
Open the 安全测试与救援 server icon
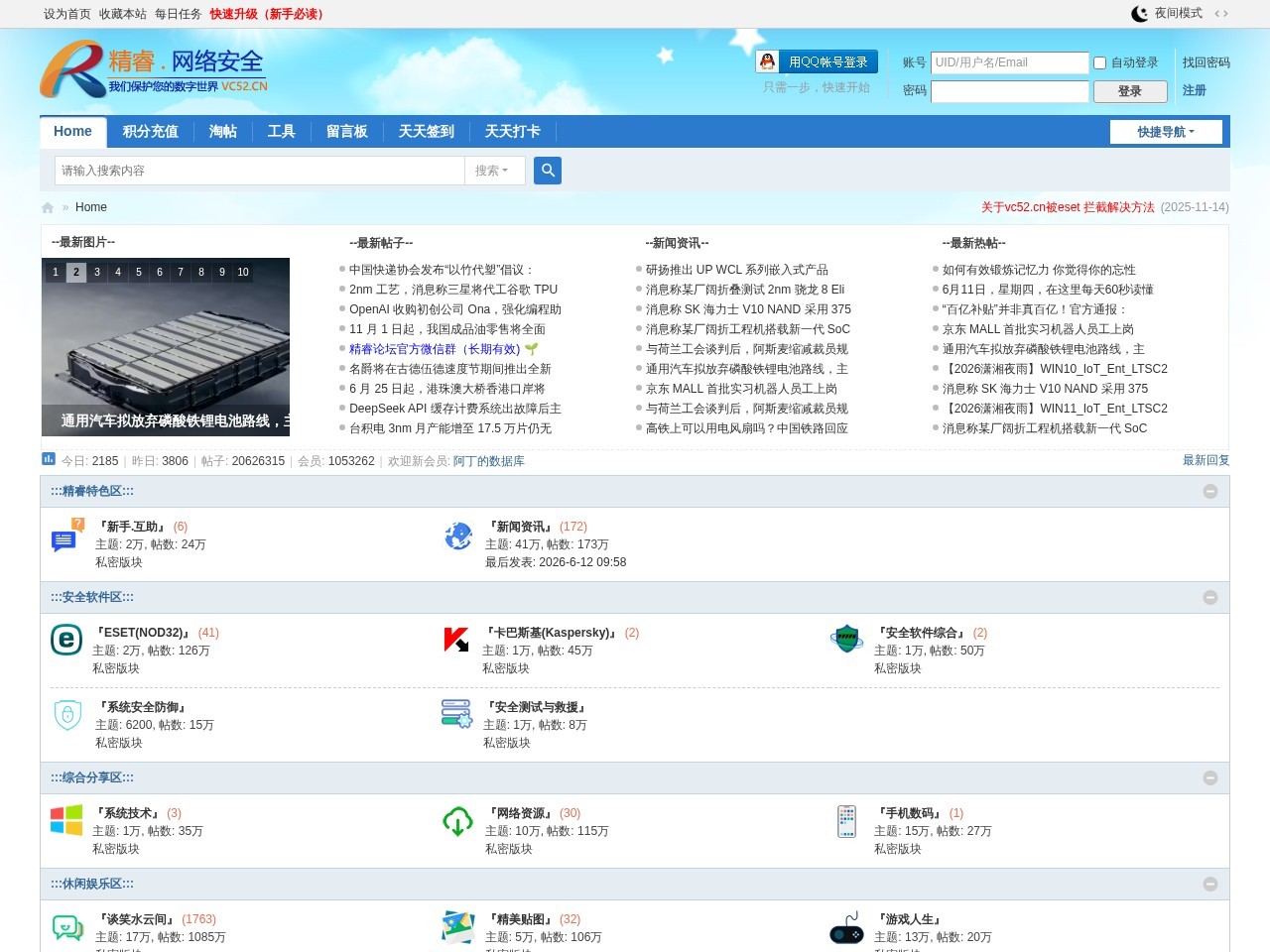click(x=457, y=714)
